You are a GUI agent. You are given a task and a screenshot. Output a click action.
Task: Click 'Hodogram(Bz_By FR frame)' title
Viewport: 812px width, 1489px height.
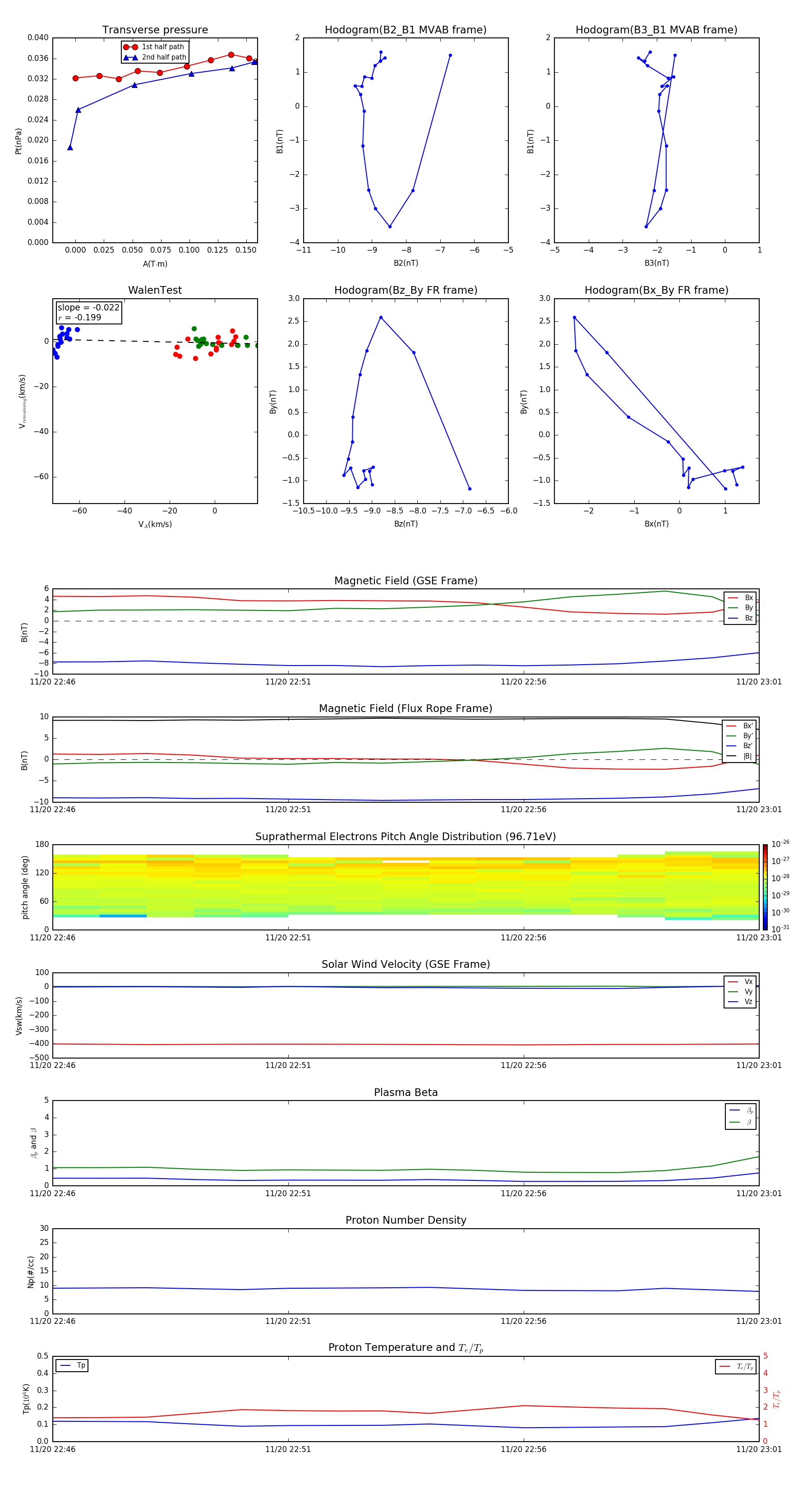(406, 290)
